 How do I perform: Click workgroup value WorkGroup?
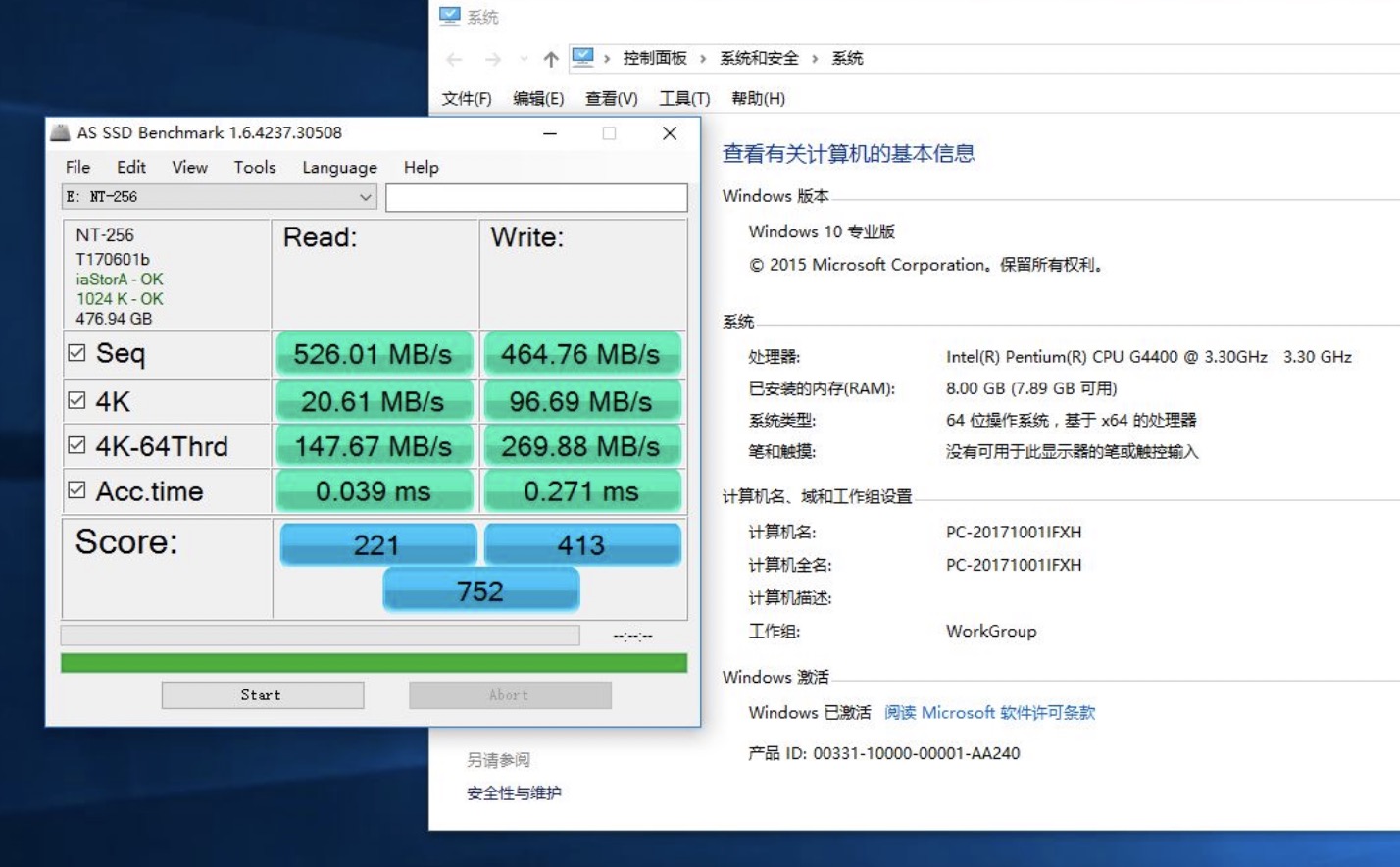(x=991, y=631)
